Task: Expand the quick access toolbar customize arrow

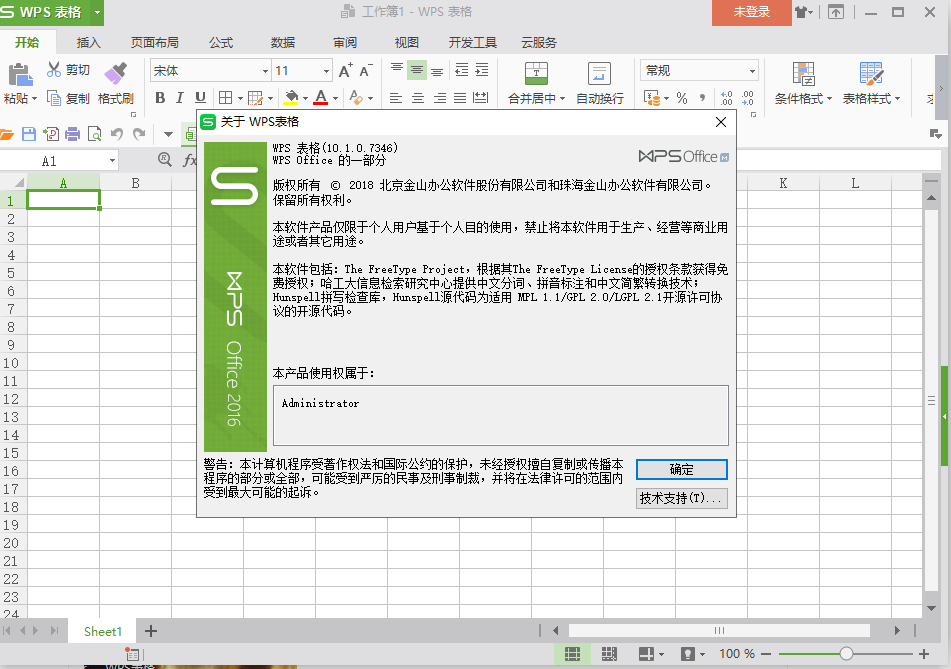Action: pos(168,134)
